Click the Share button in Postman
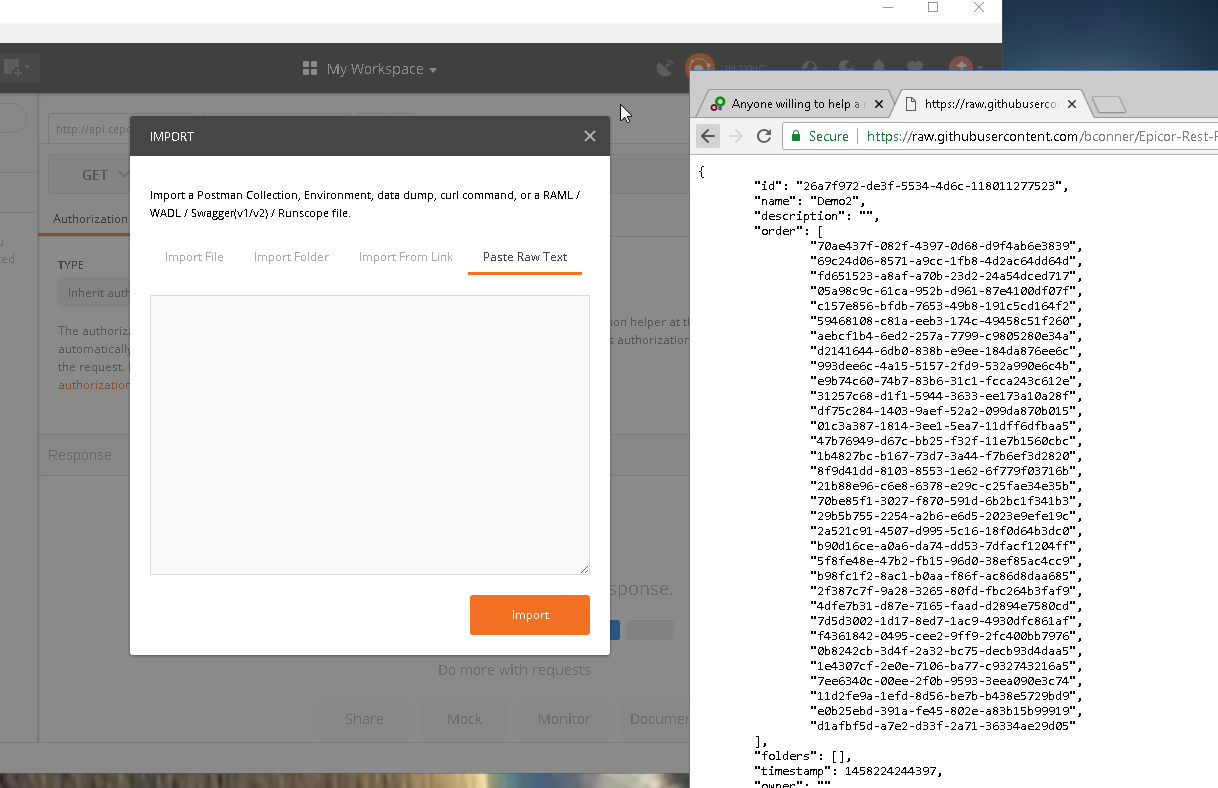The width and height of the screenshot is (1218, 788). point(364,718)
